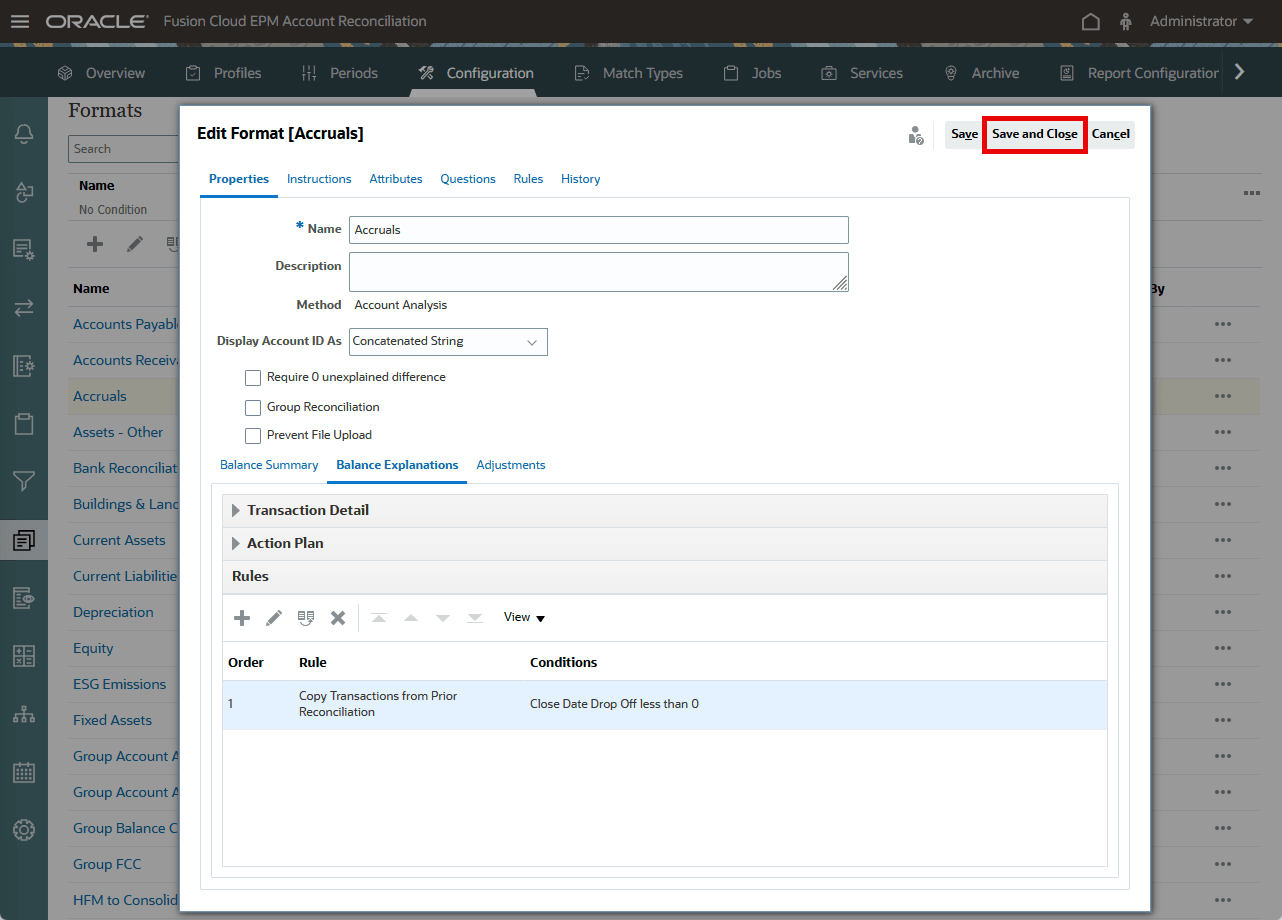Click the Name input field

(x=599, y=230)
